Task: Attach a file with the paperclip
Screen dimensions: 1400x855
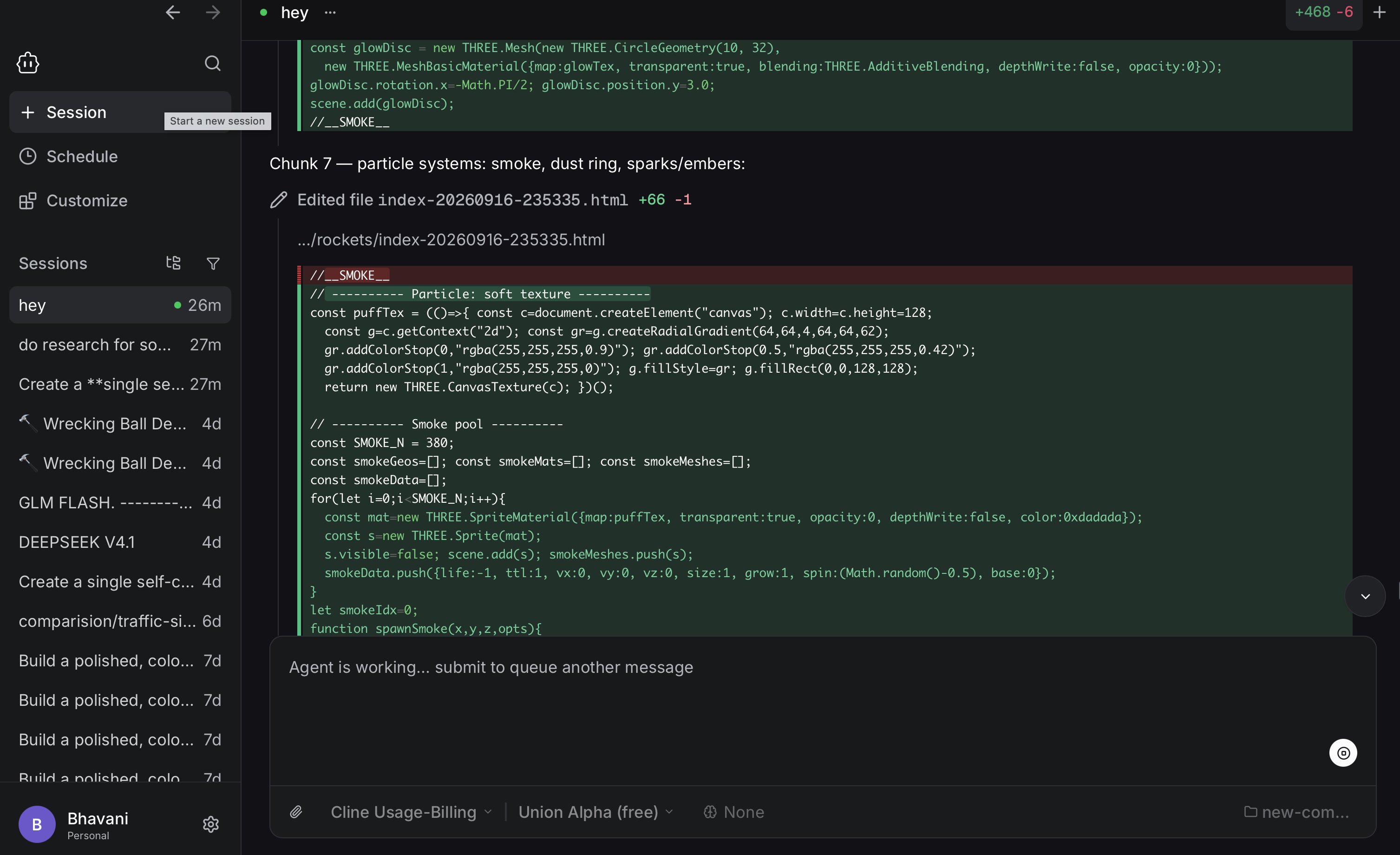Action: (296, 812)
